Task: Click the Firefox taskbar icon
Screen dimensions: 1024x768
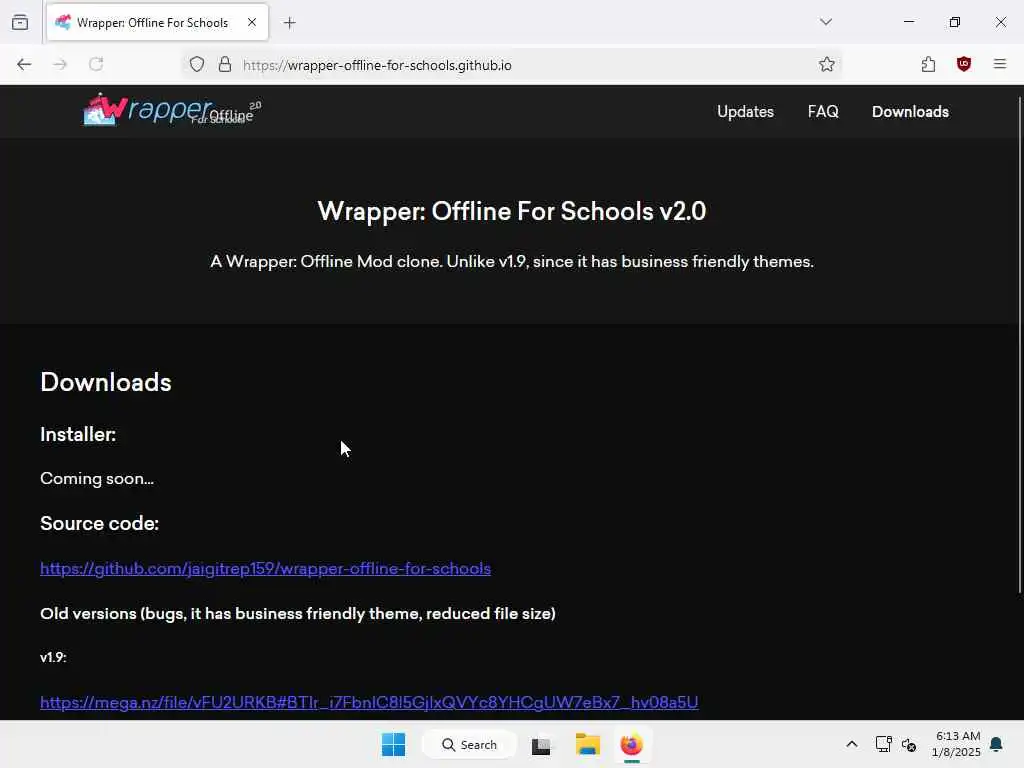Action: pos(632,744)
